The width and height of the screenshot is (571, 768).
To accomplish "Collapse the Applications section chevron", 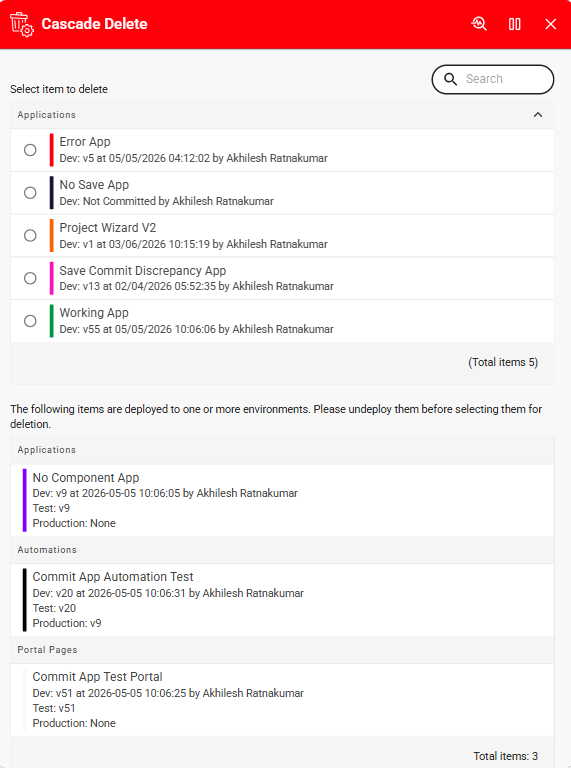I will [x=538, y=115].
